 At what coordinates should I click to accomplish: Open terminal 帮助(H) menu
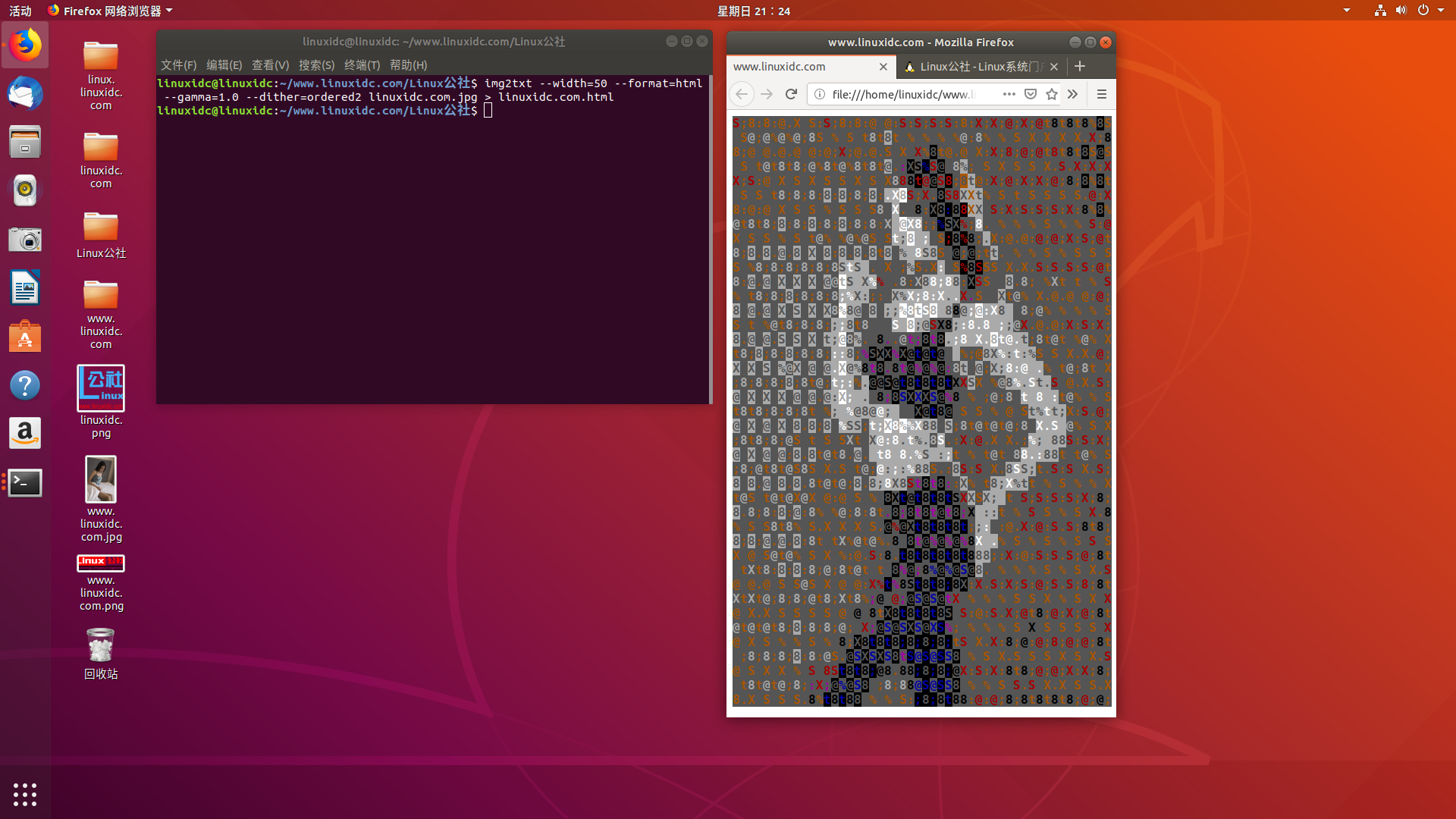[409, 65]
